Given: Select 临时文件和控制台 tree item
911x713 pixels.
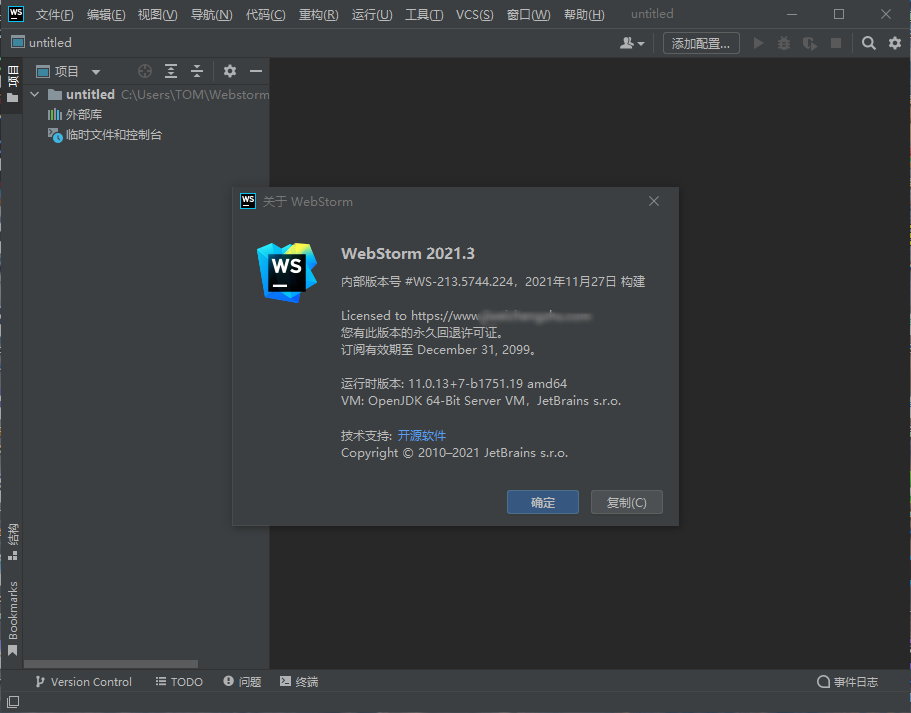Looking at the screenshot, I should coord(105,135).
